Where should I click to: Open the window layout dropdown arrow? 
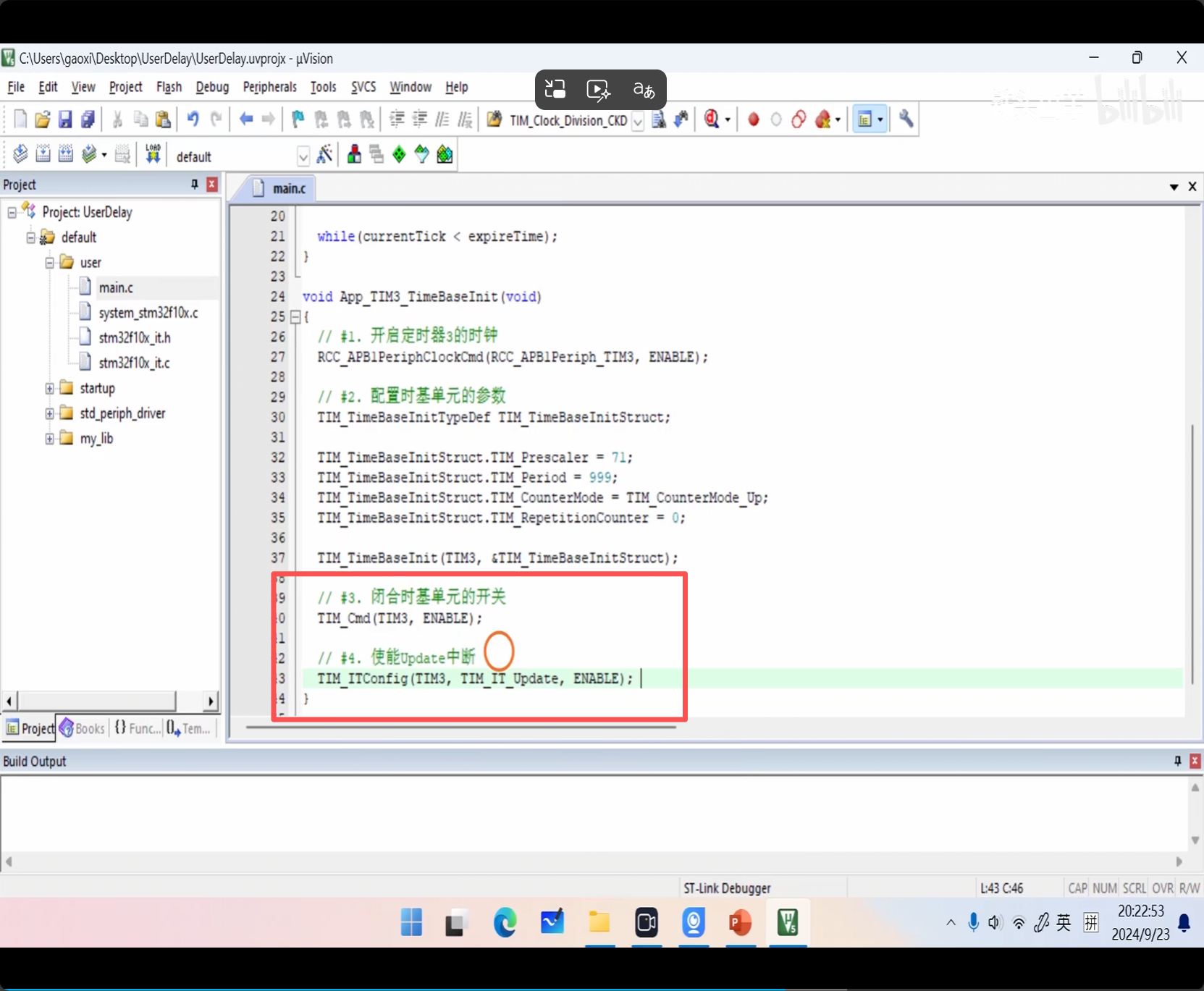point(880,120)
